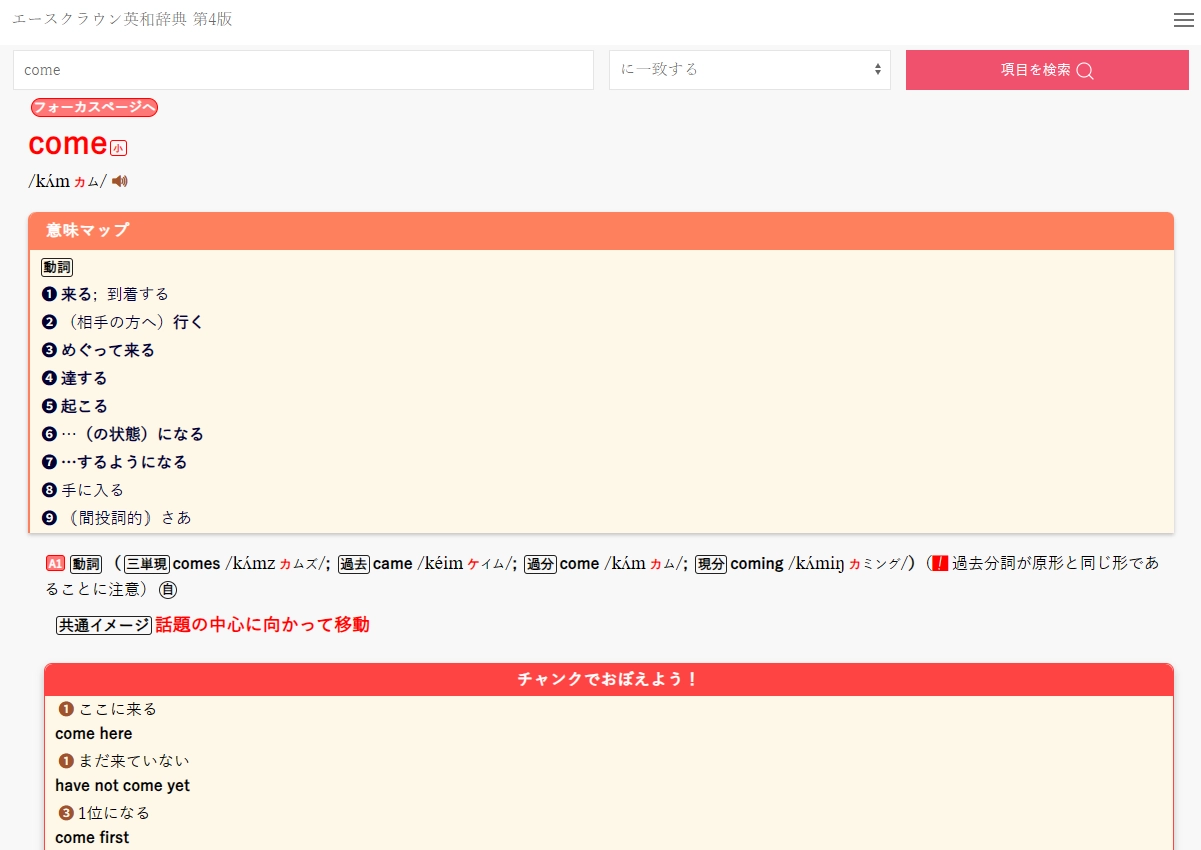
Task: Select meaning 4 達する
Action: 74,378
